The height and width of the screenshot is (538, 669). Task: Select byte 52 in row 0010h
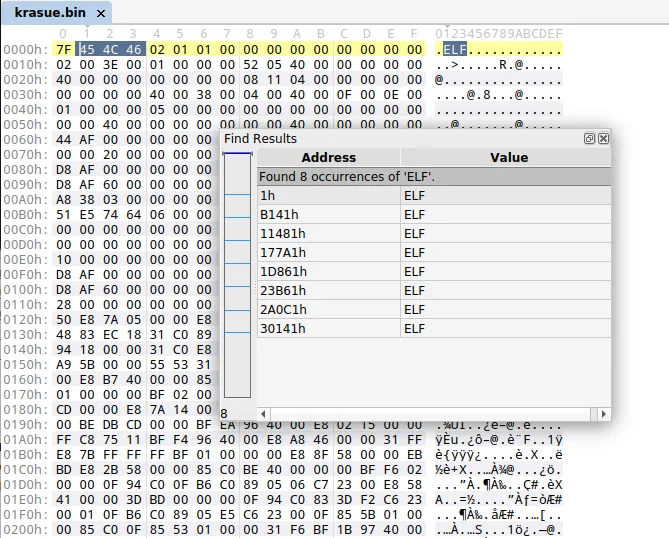click(x=251, y=65)
